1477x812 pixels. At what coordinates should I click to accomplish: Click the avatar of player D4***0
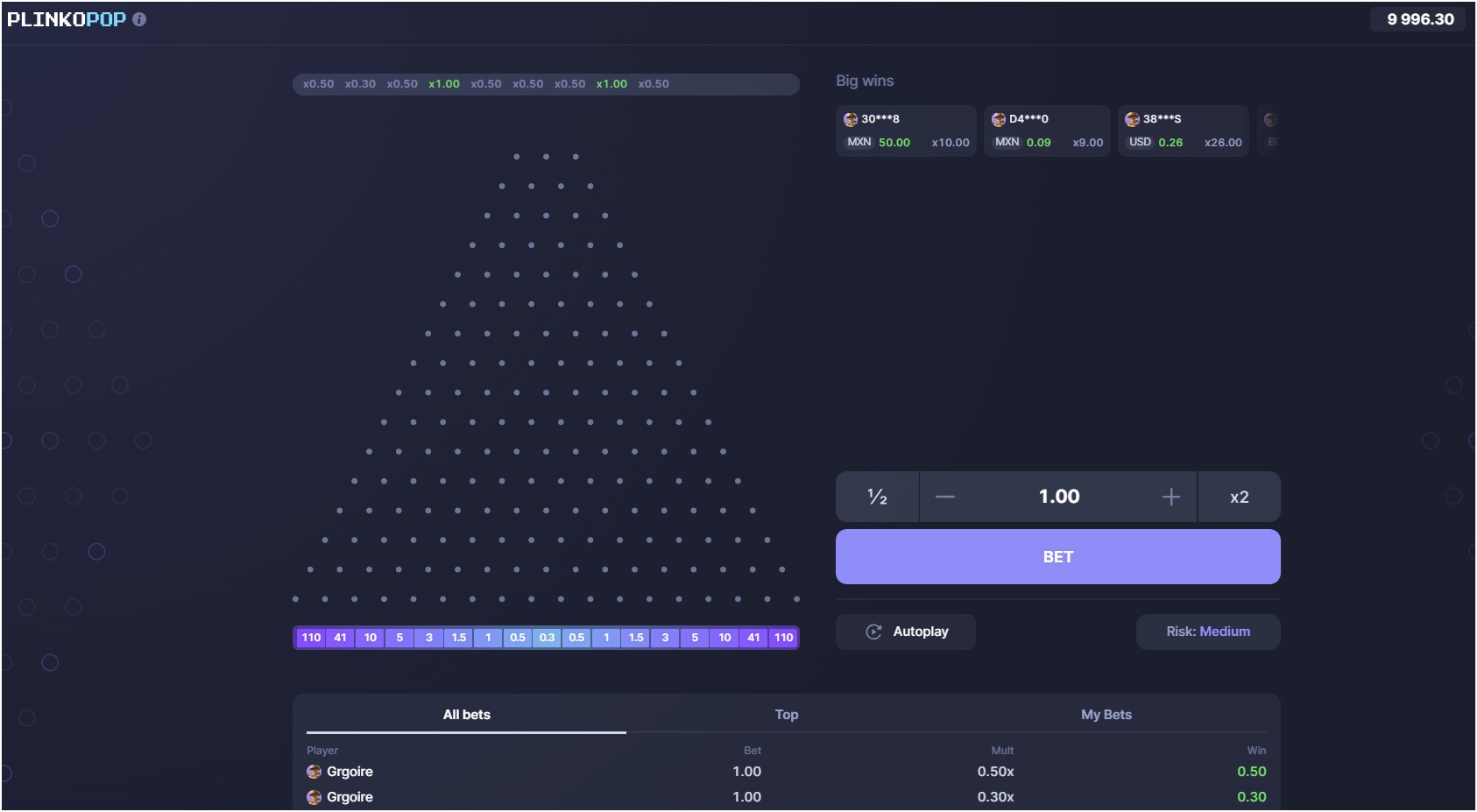(x=997, y=118)
